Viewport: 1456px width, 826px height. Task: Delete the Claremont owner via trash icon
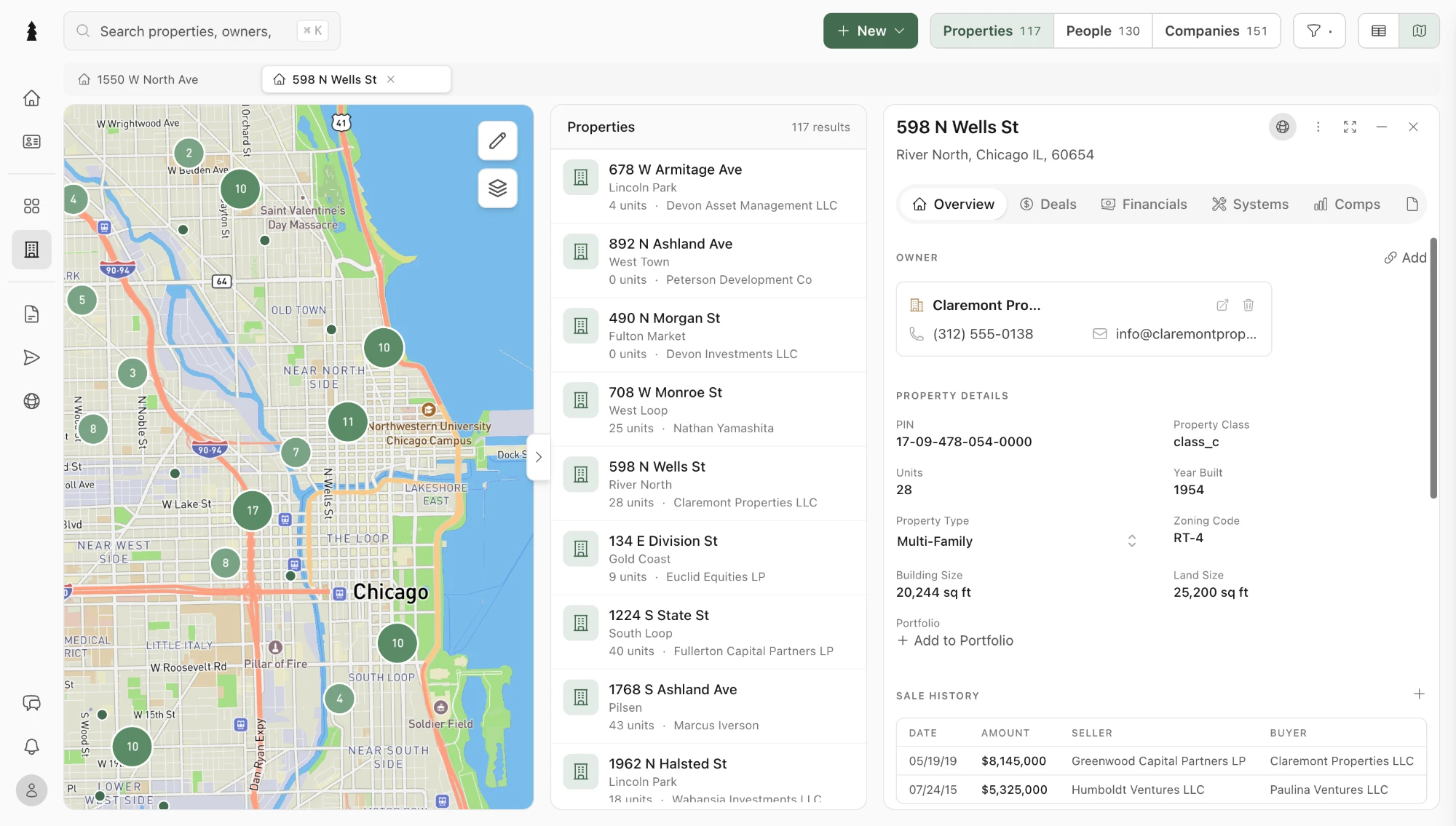[1248, 305]
